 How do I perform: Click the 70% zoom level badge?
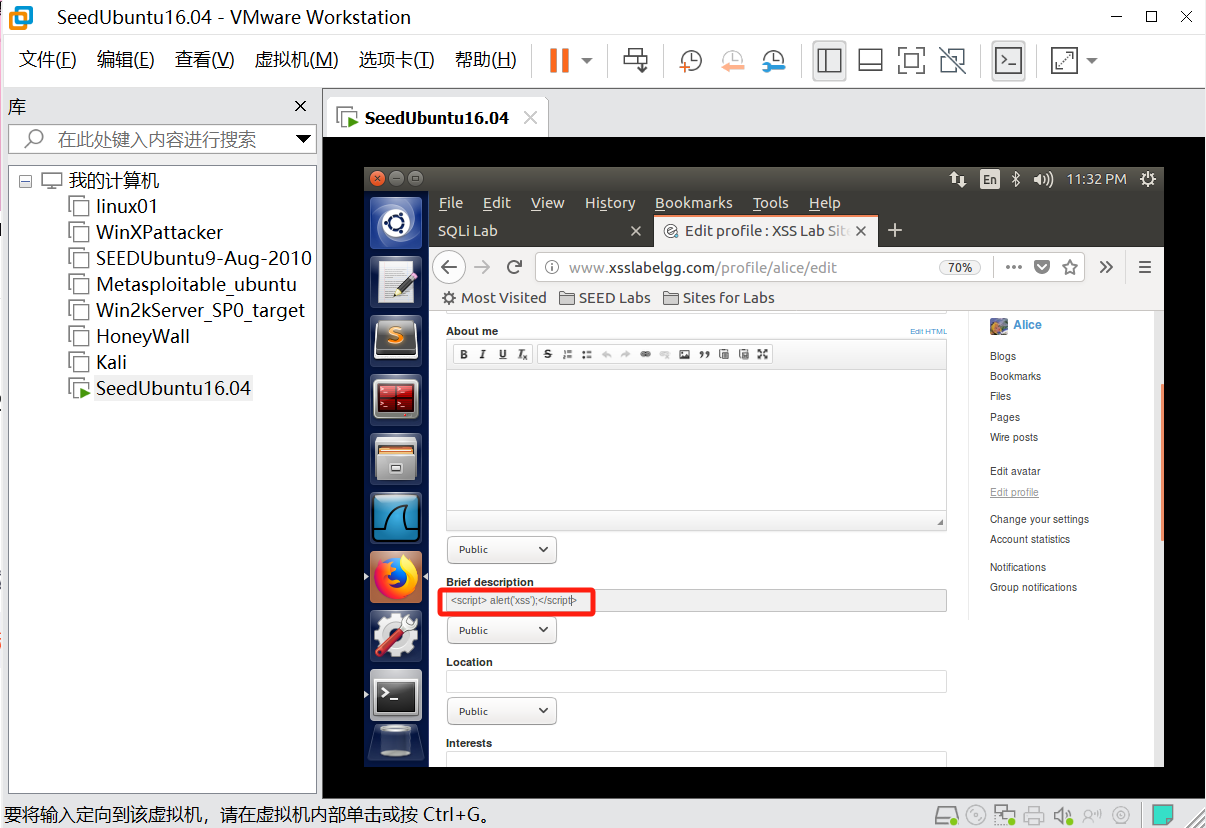pos(960,268)
